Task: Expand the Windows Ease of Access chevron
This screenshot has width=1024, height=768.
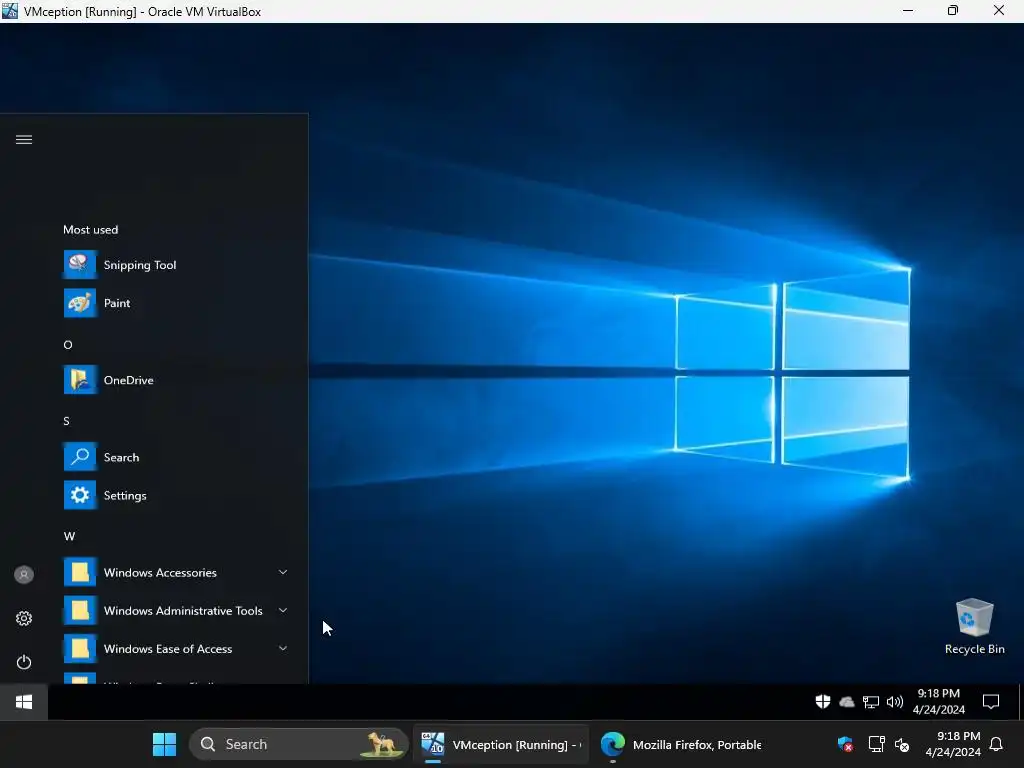Action: click(283, 648)
